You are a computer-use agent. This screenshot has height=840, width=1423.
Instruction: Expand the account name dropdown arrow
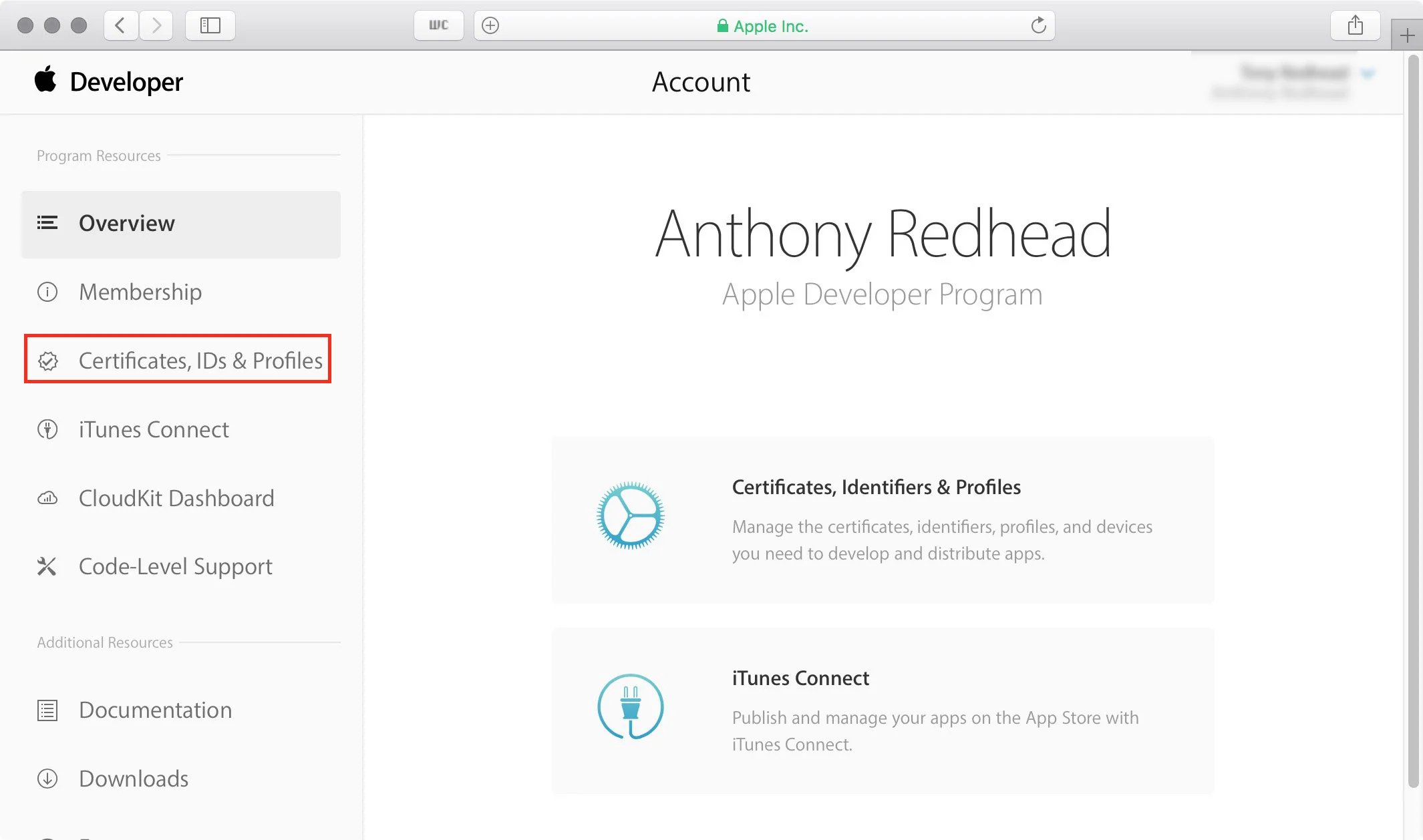1368,73
